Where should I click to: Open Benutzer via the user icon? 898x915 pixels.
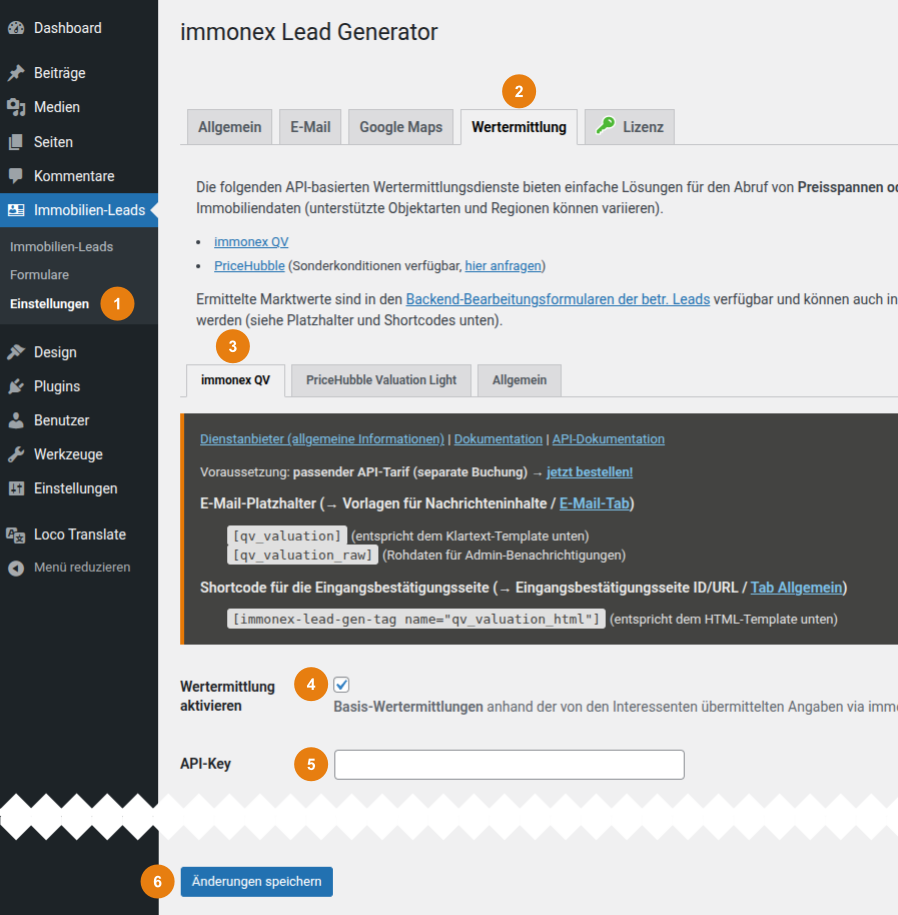coord(16,420)
